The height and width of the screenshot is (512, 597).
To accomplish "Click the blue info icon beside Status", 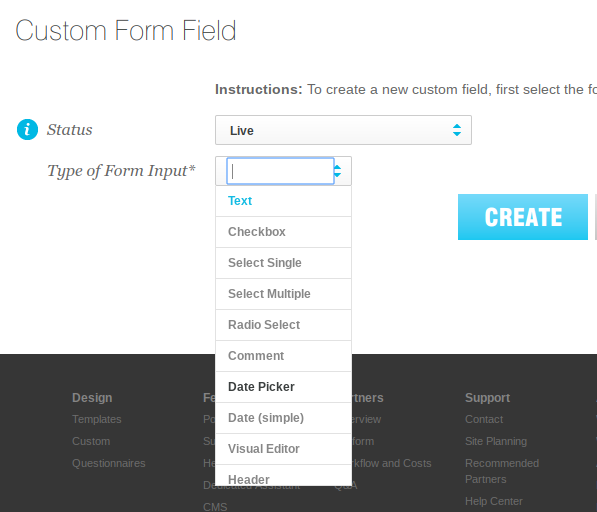I will [x=27, y=130].
